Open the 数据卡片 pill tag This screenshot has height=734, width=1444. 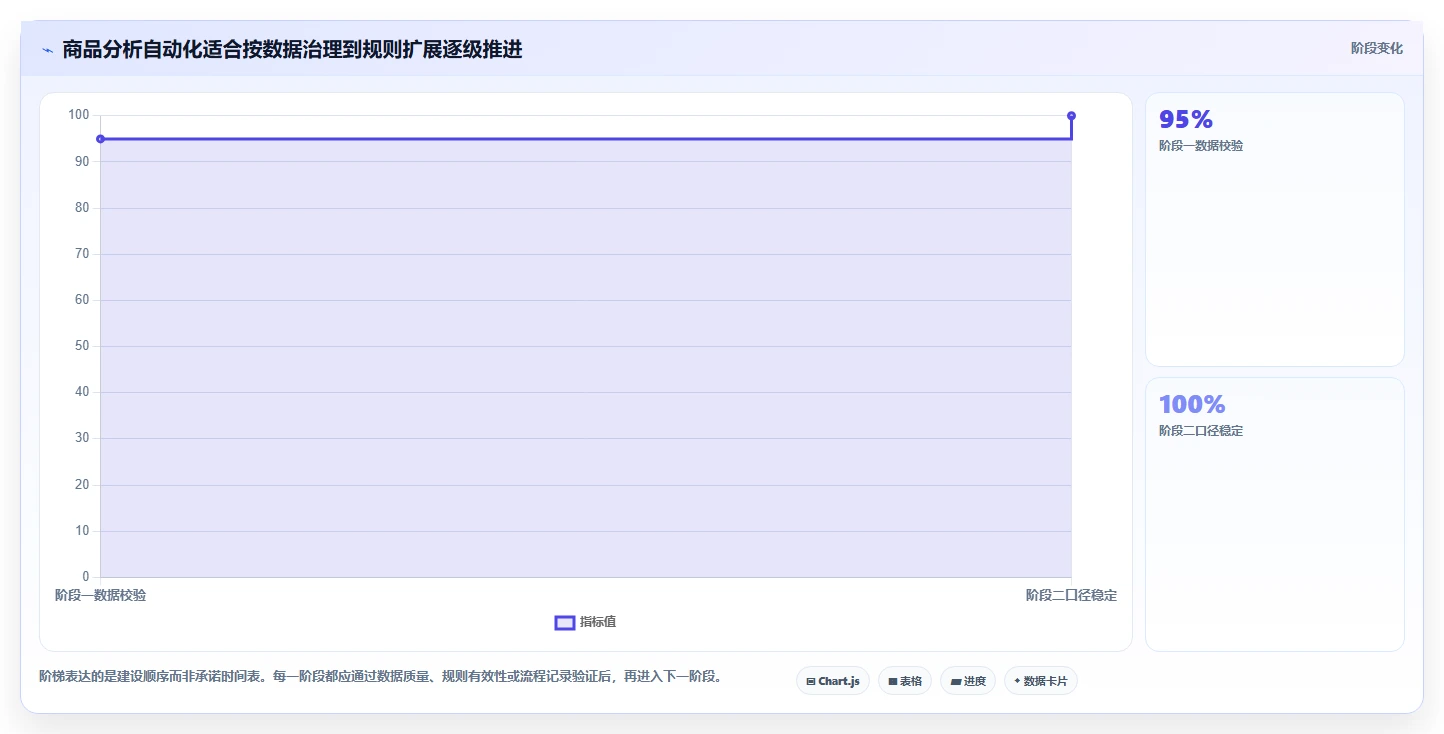click(1041, 681)
